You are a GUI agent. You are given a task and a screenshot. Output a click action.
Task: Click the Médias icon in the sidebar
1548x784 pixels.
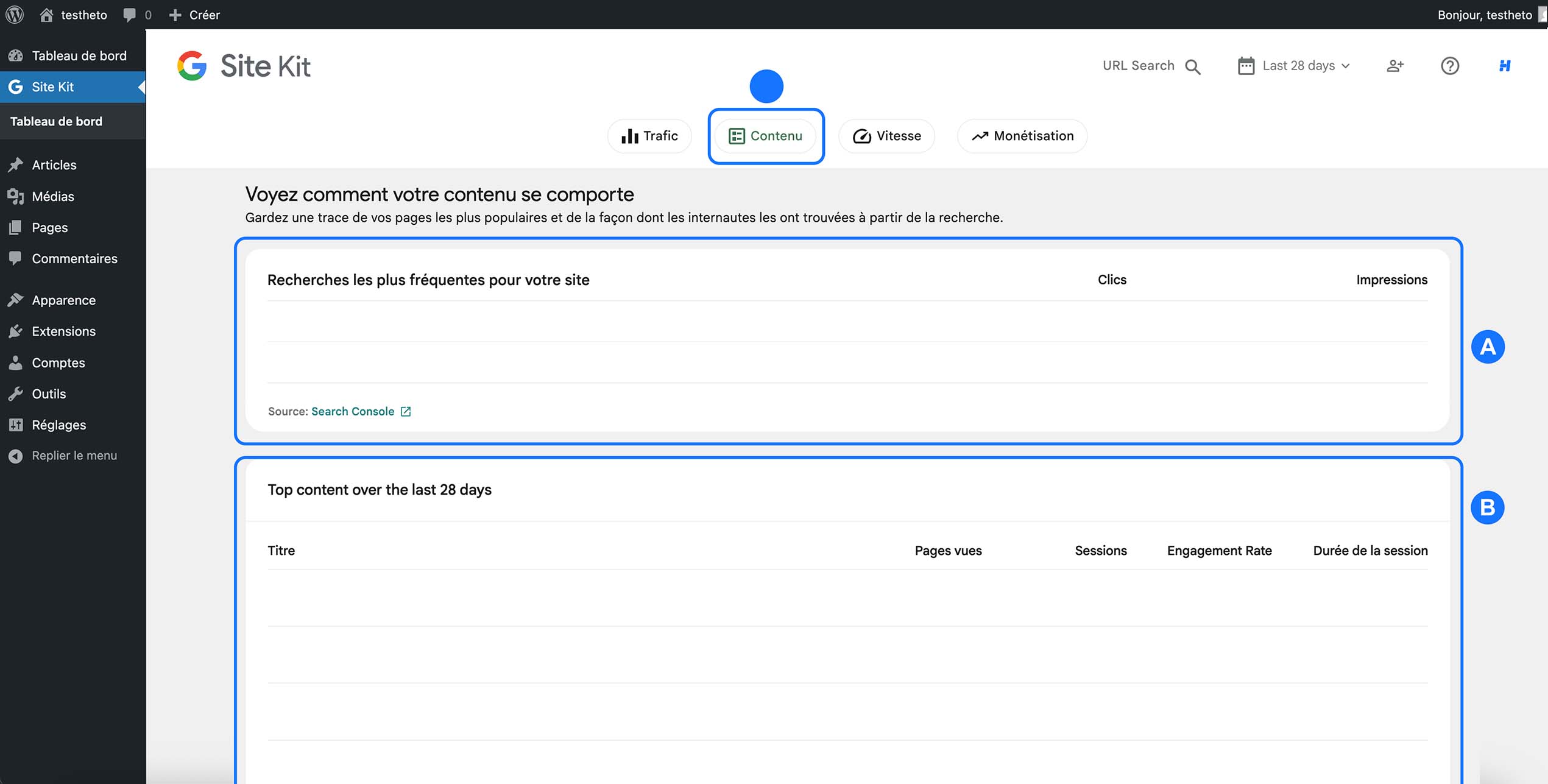pyautogui.click(x=16, y=196)
